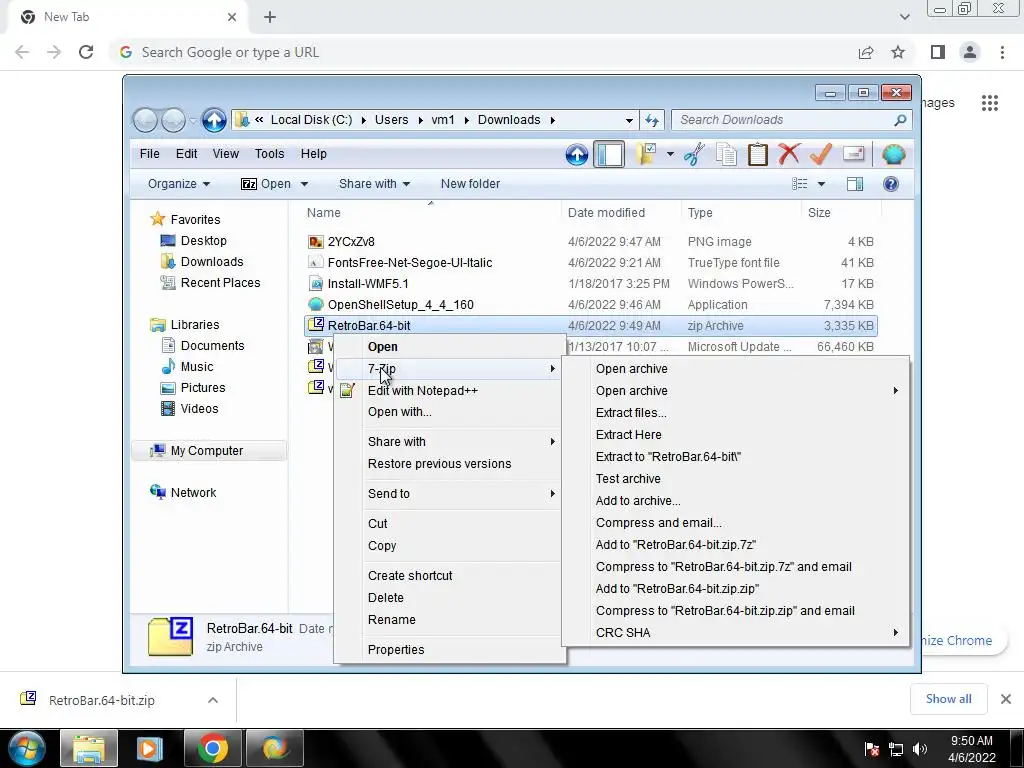Click the red X Delete toolbar icon

[x=789, y=155]
